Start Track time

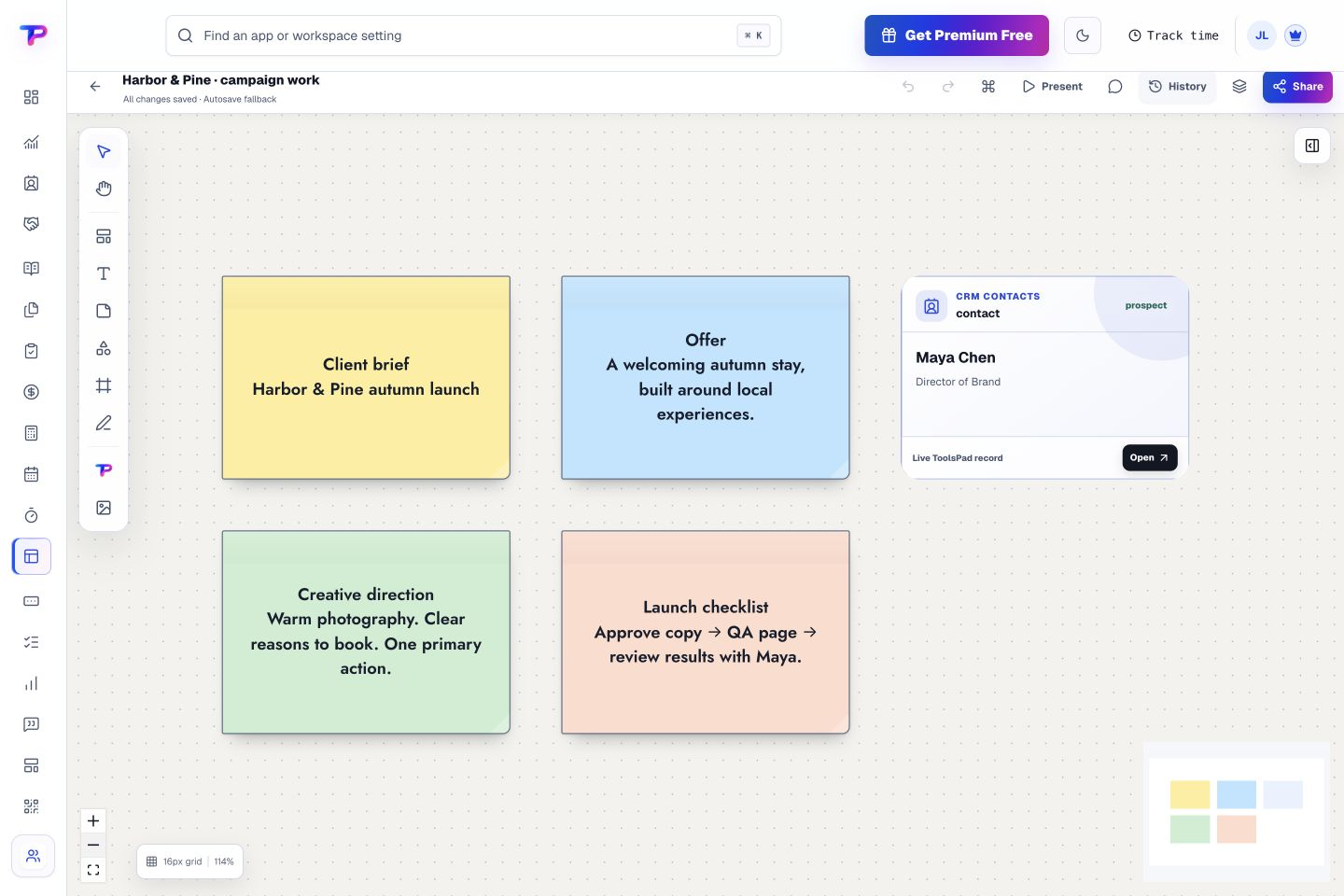[1173, 35]
